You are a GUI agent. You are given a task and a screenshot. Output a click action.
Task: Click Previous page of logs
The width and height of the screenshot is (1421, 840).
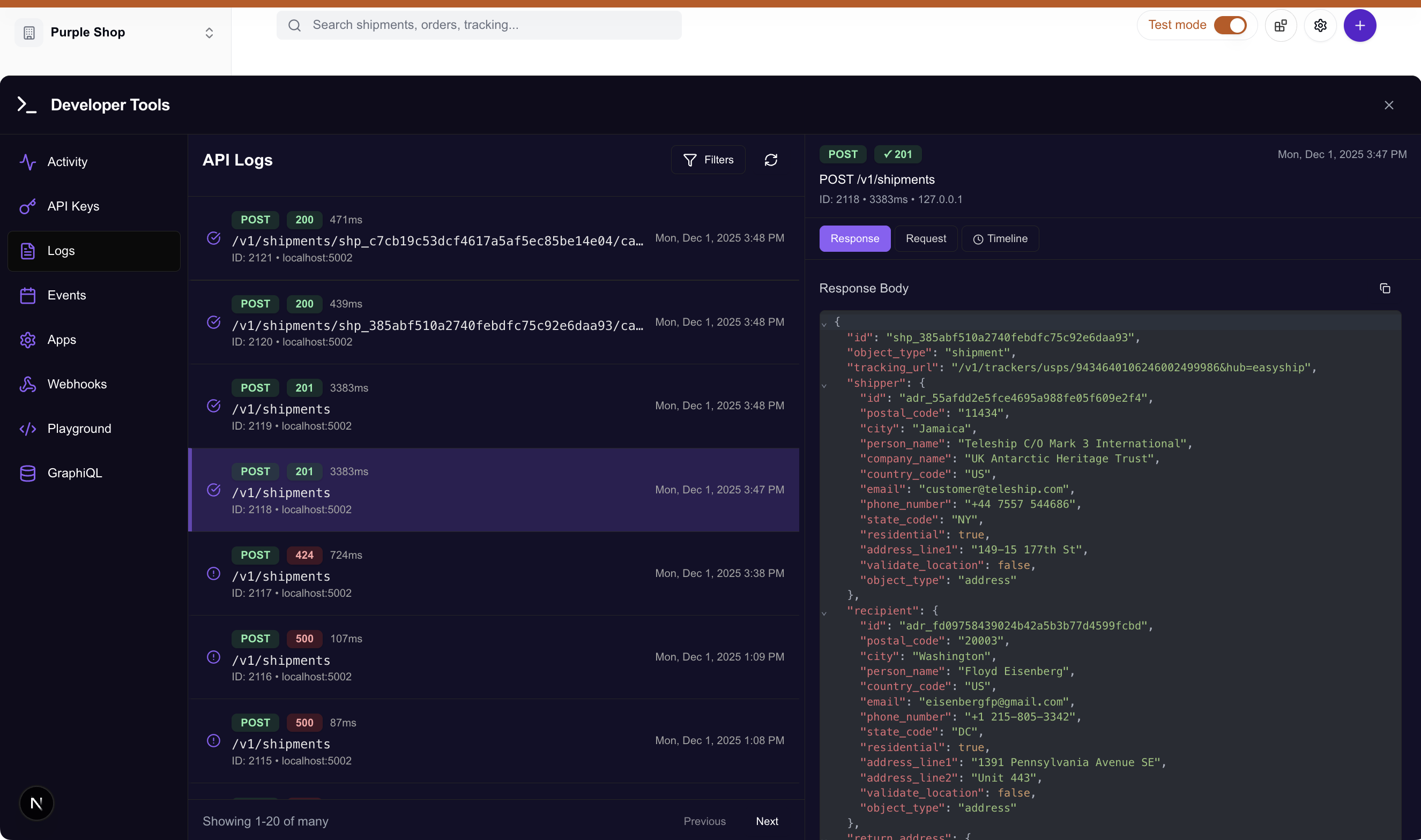point(704,821)
